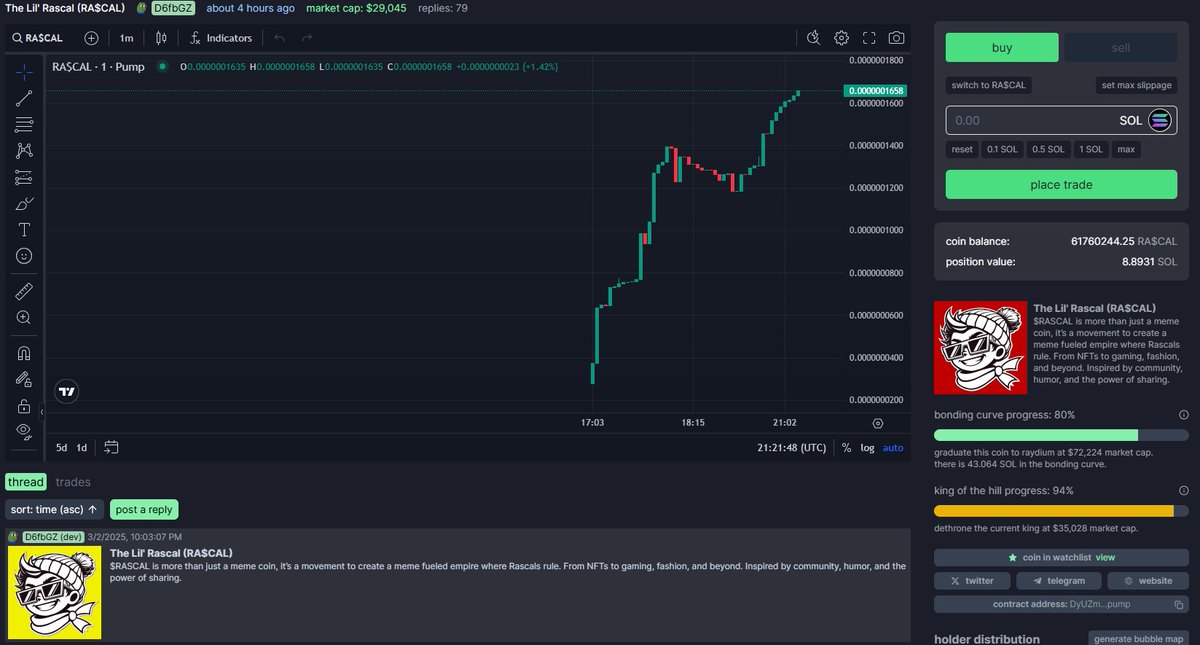Image resolution: width=1200 pixels, height=645 pixels.
Task: Set amount to 0.1 SOL
Action: tap(1002, 149)
